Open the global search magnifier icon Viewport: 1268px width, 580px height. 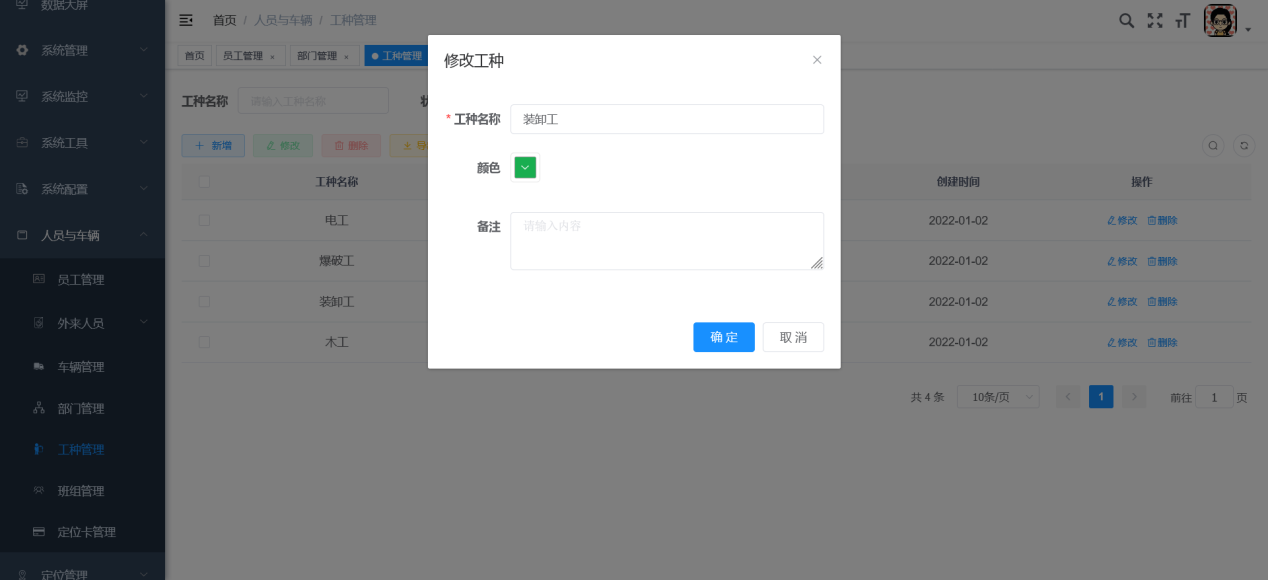pyautogui.click(x=1126, y=19)
